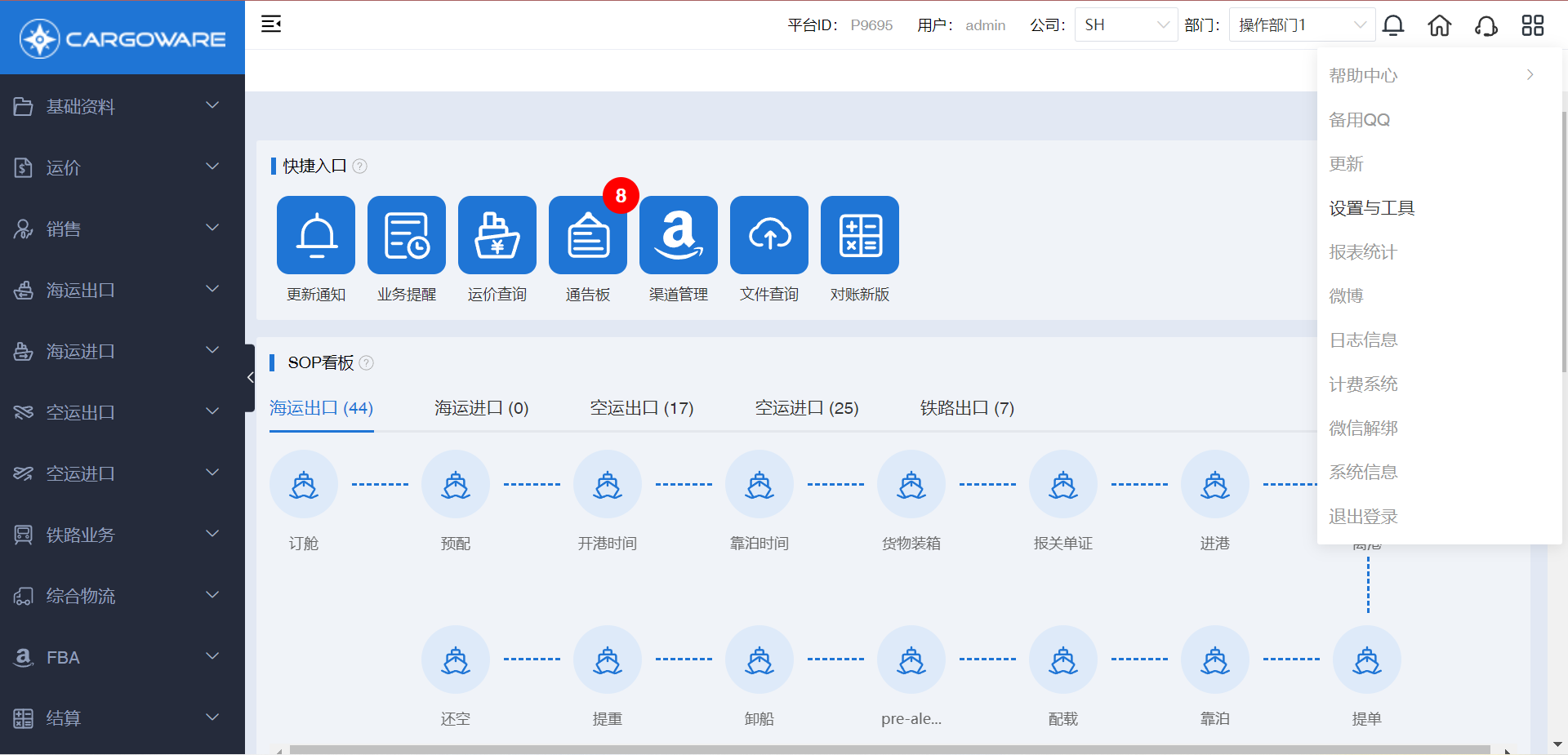The image size is (1568, 755).
Task: Open 渠道管理 Amazon channel icon
Action: [x=679, y=235]
